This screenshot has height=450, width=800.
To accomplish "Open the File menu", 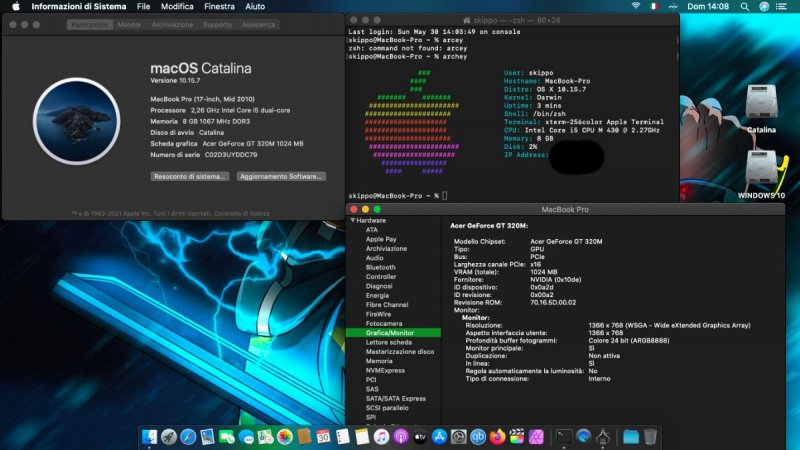I will [143, 6].
